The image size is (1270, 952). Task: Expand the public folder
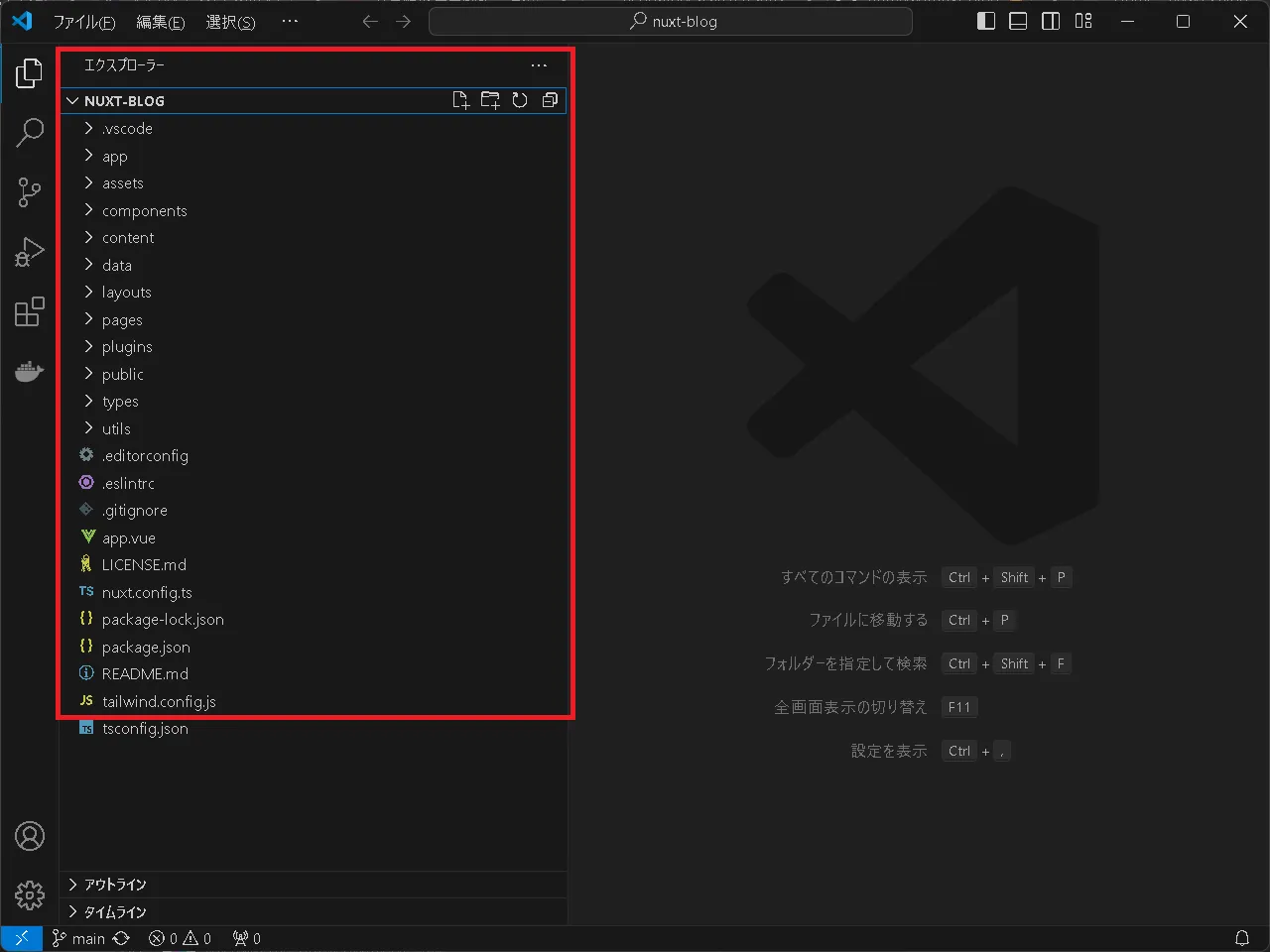pyautogui.click(x=314, y=374)
